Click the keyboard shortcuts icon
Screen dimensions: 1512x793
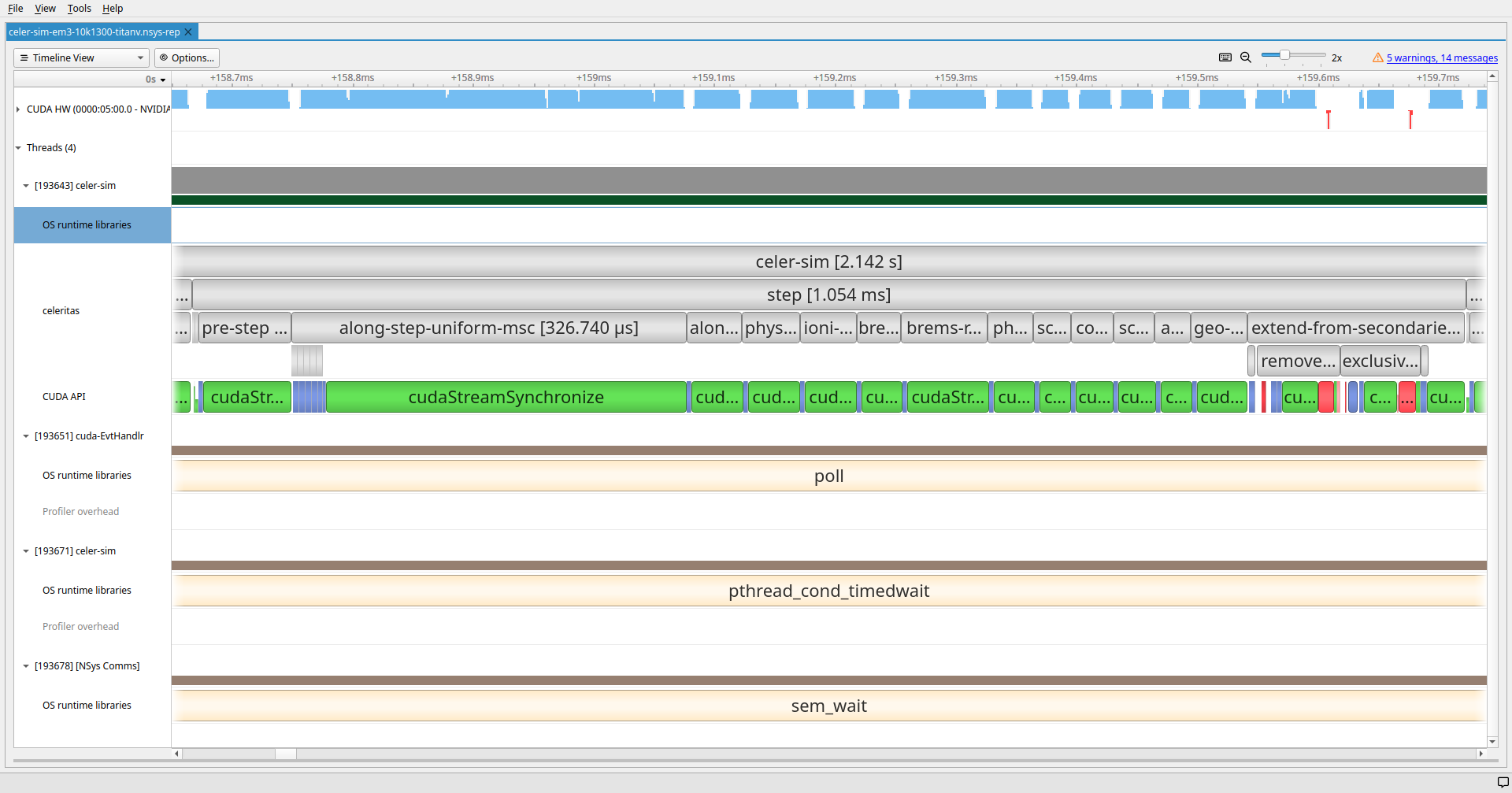click(1225, 57)
